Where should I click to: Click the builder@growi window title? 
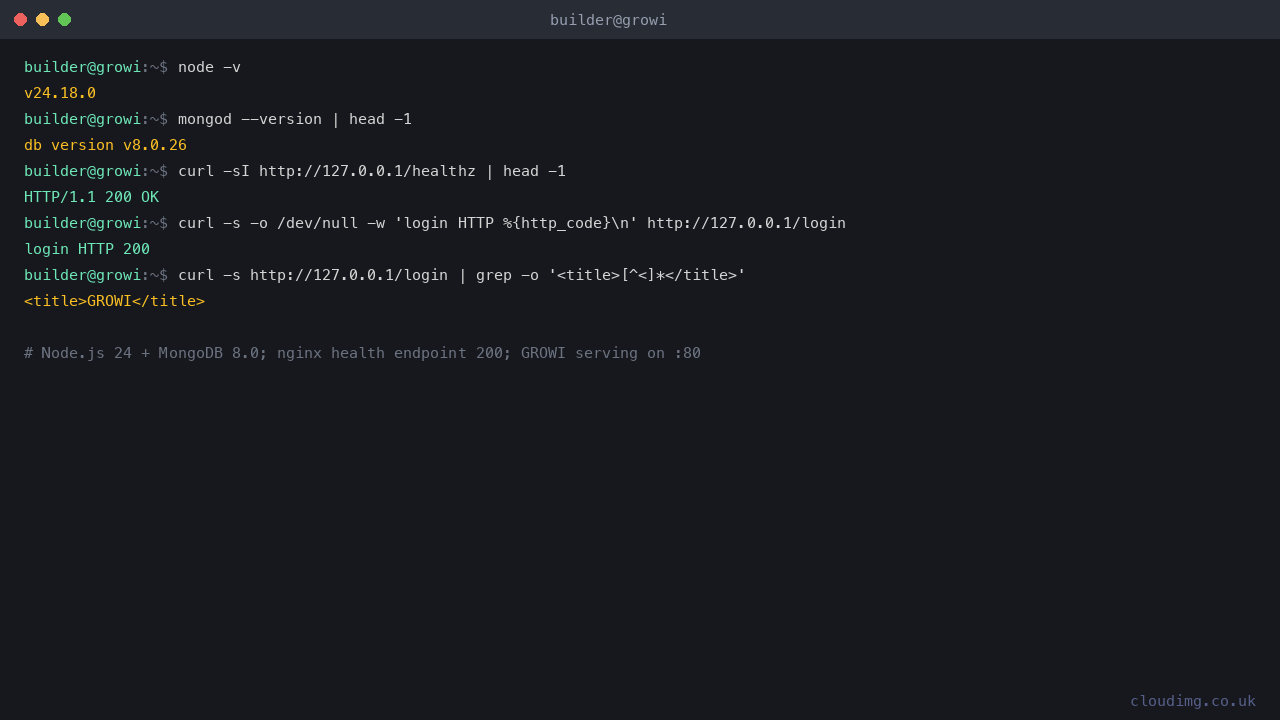click(608, 20)
